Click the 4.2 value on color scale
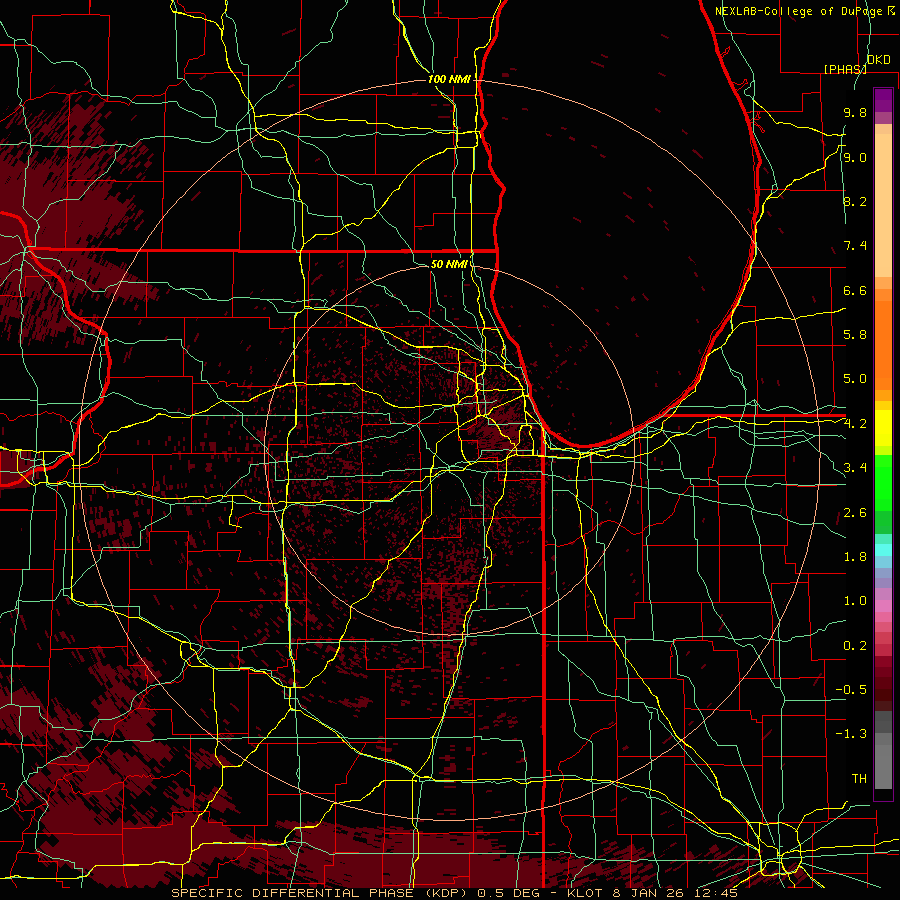Viewport: 900px width, 900px height. 855,424
